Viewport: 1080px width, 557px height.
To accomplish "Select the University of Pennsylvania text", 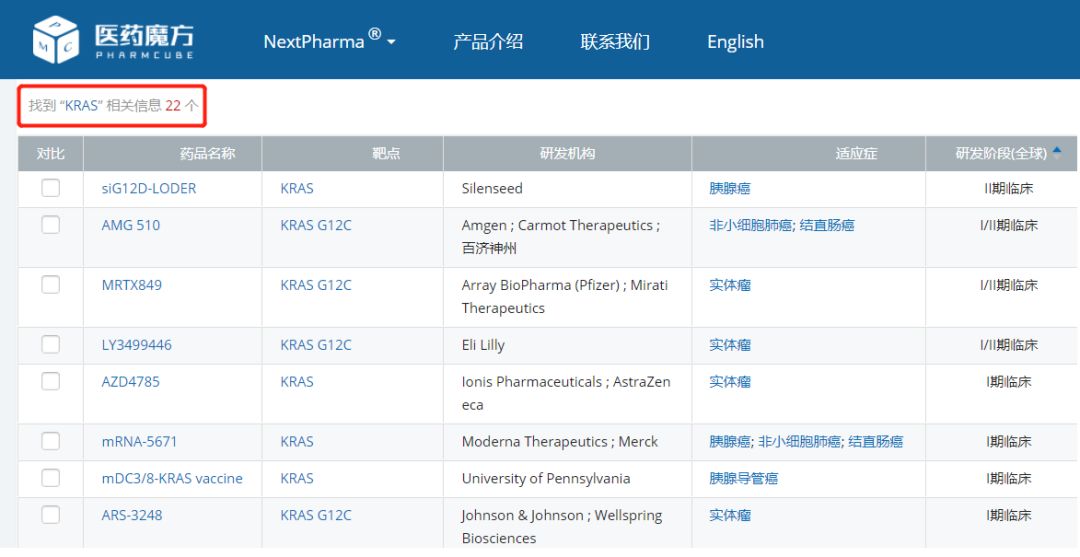I will click(x=546, y=479).
